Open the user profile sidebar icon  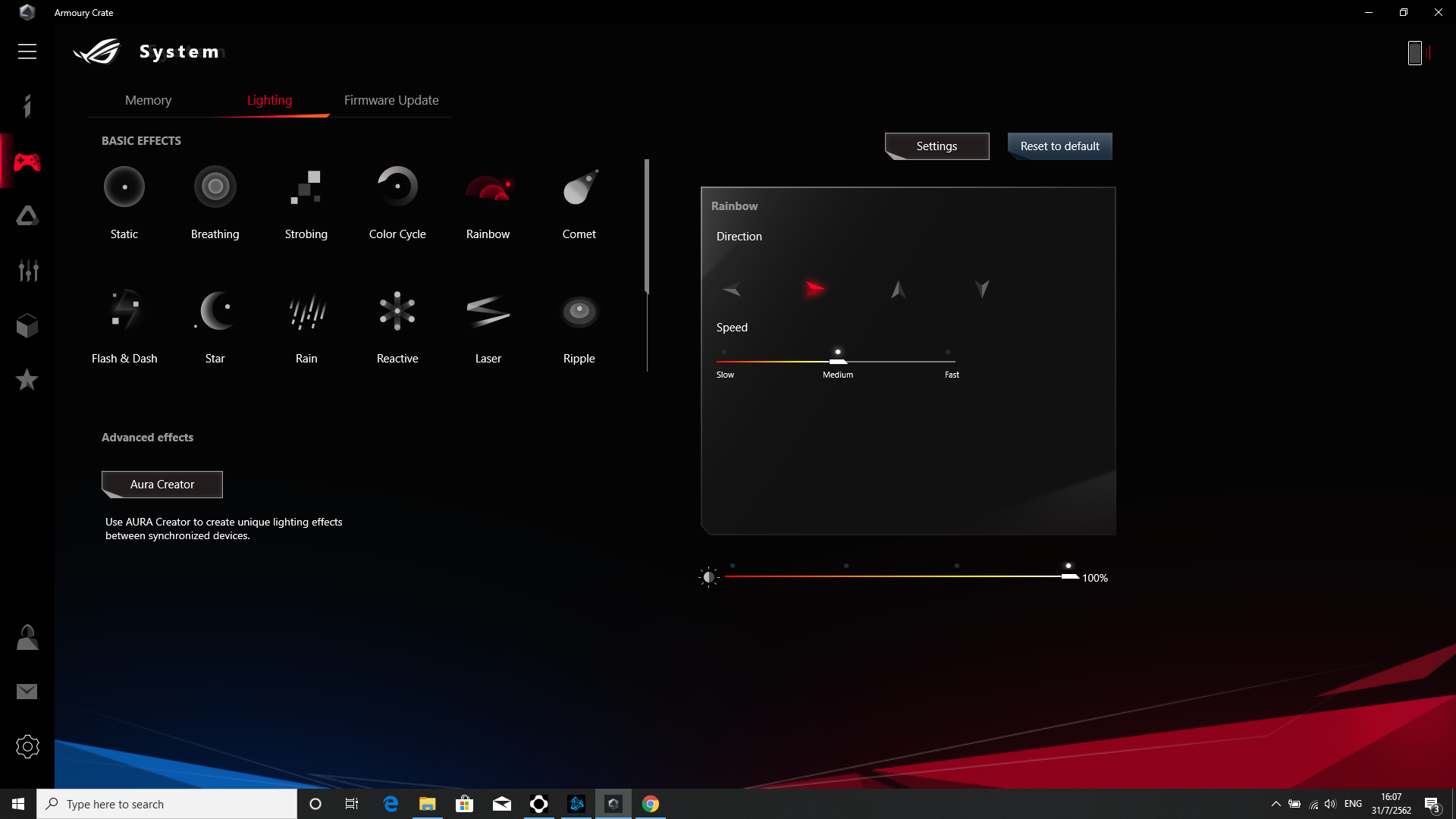coord(27,637)
